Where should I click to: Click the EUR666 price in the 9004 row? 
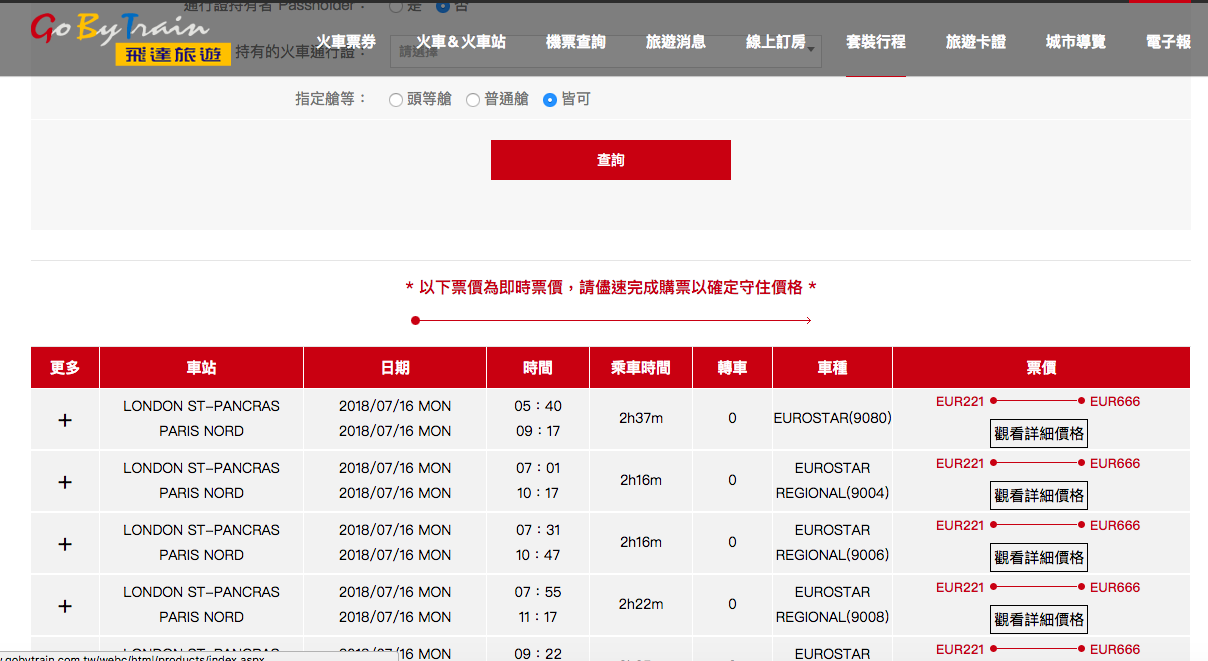pyautogui.click(x=1115, y=464)
